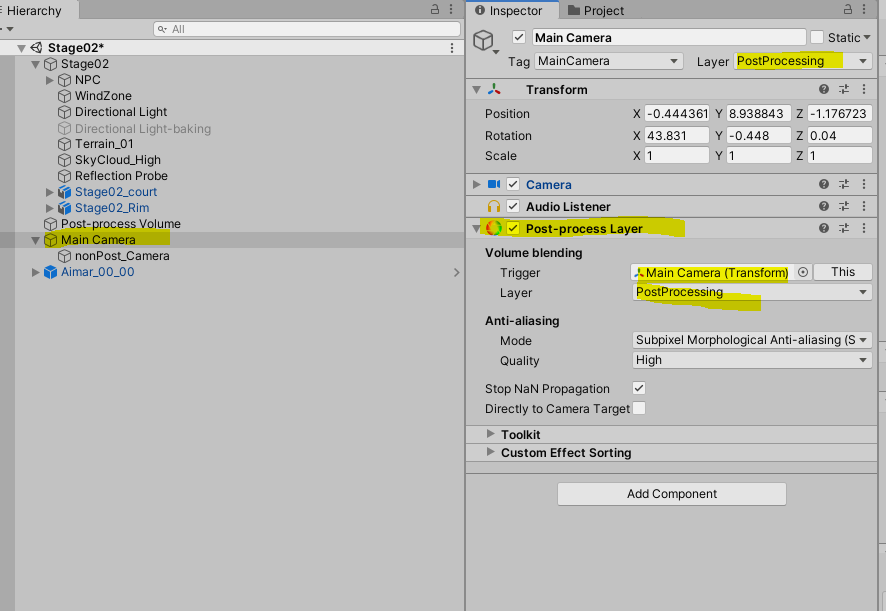Edit the Main Camera name field
The height and width of the screenshot is (611, 886).
coord(669,37)
